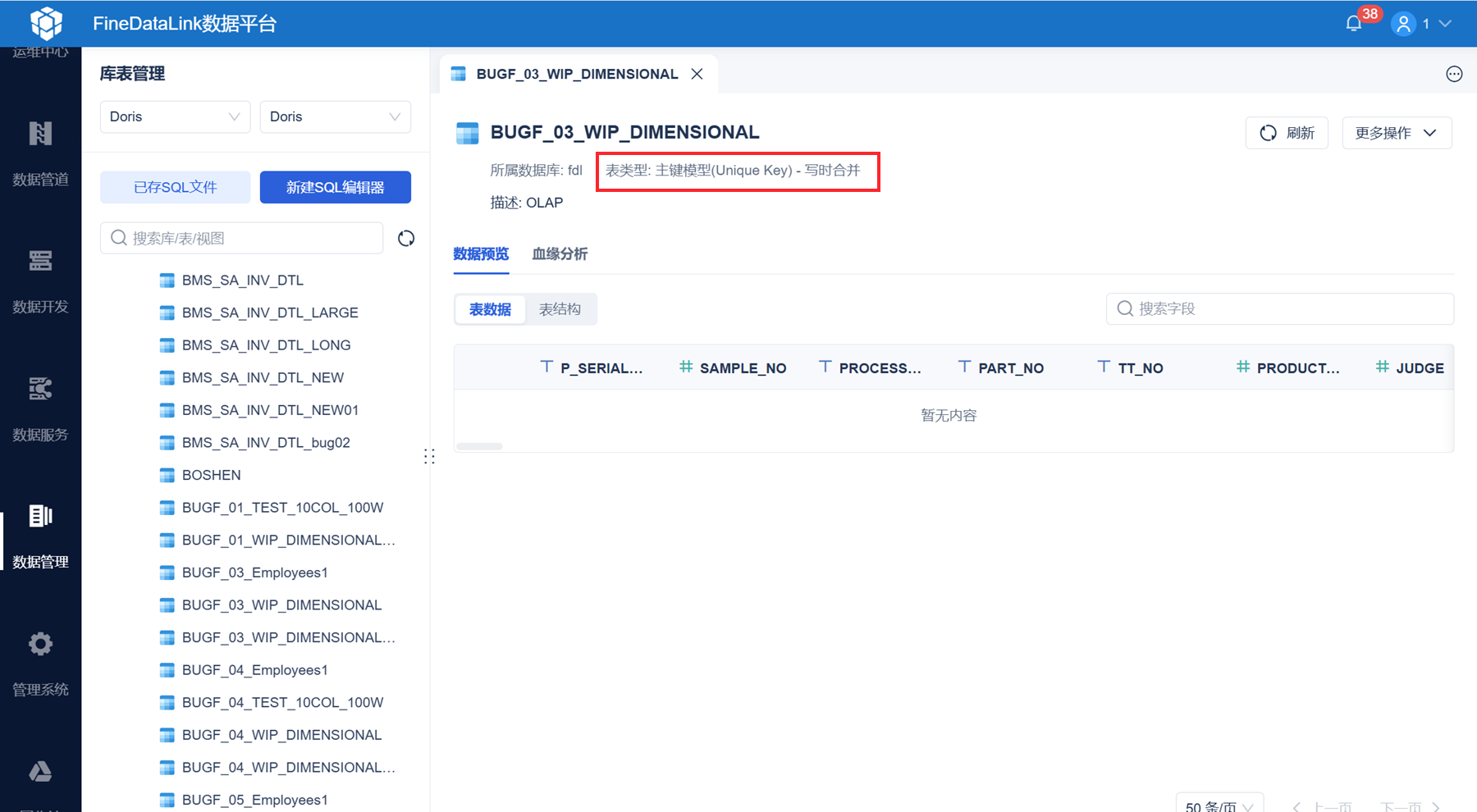Click the text type icon on TT_NO
The height and width of the screenshot is (812, 1477).
click(x=1104, y=367)
